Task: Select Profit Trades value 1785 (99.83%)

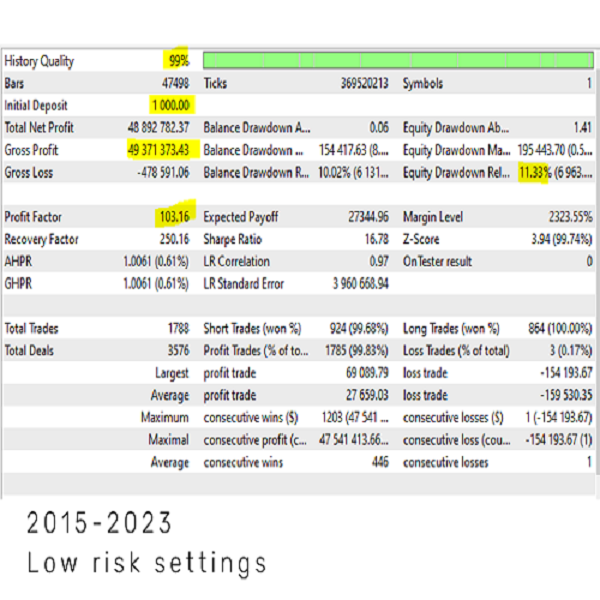Action: pyautogui.click(x=357, y=351)
